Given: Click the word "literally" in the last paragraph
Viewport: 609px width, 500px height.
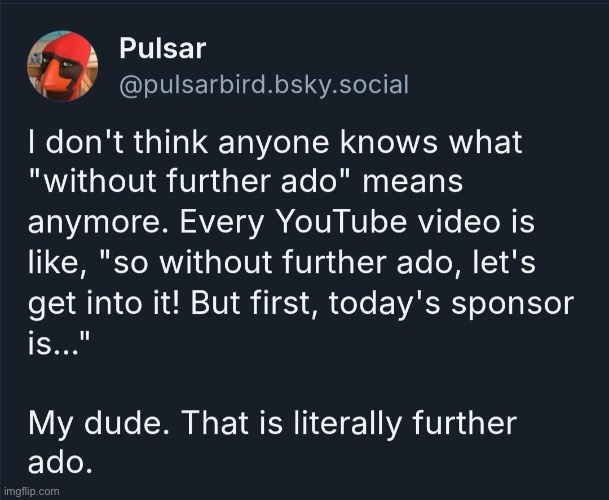Looking at the screenshot, I should 347,423.
